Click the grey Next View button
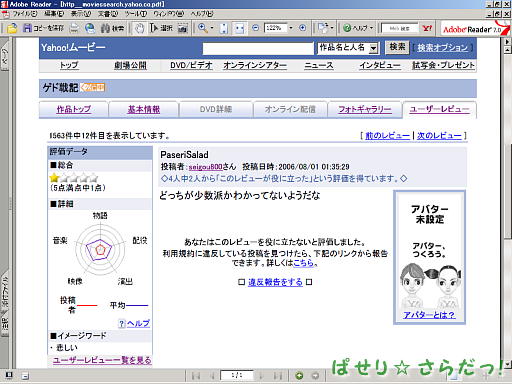 coord(315,376)
